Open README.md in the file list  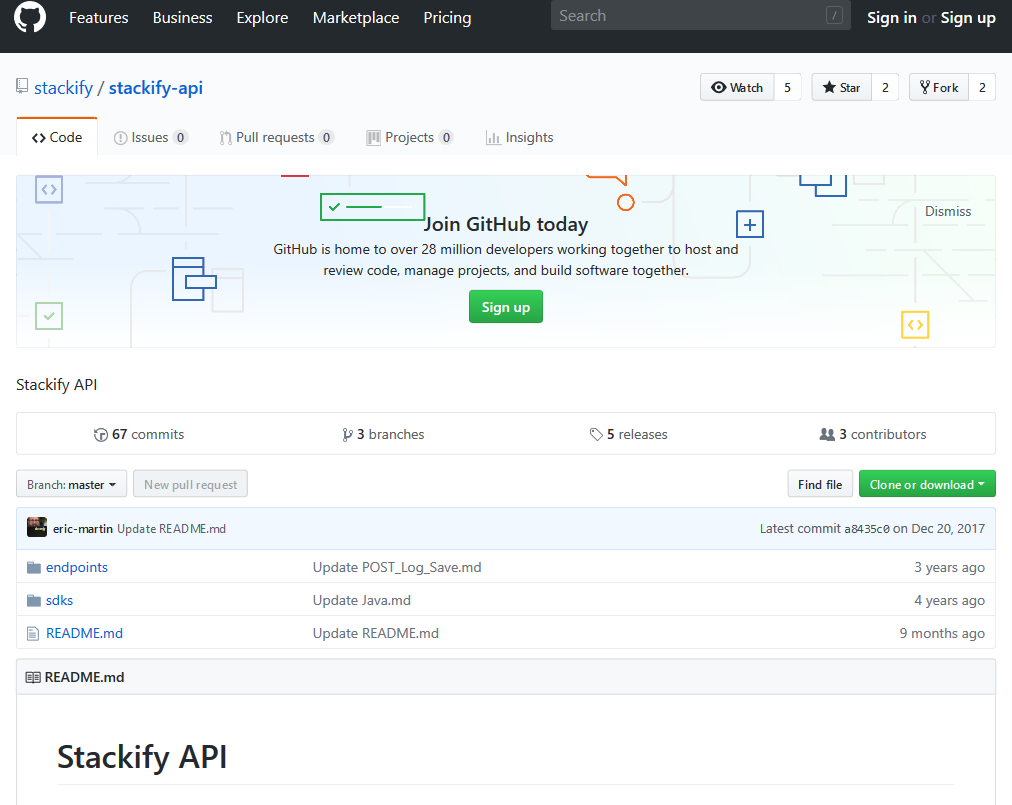pyautogui.click(x=85, y=633)
